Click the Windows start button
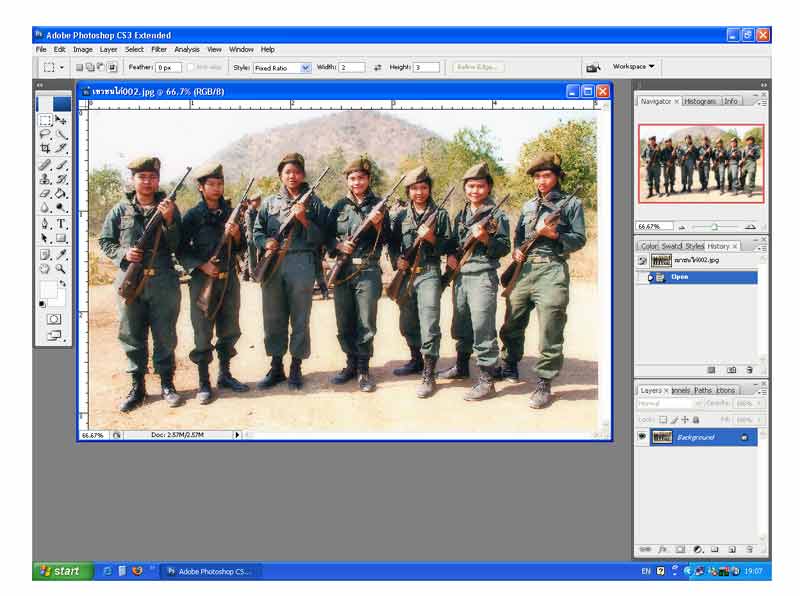800x596 pixels. pos(59,571)
